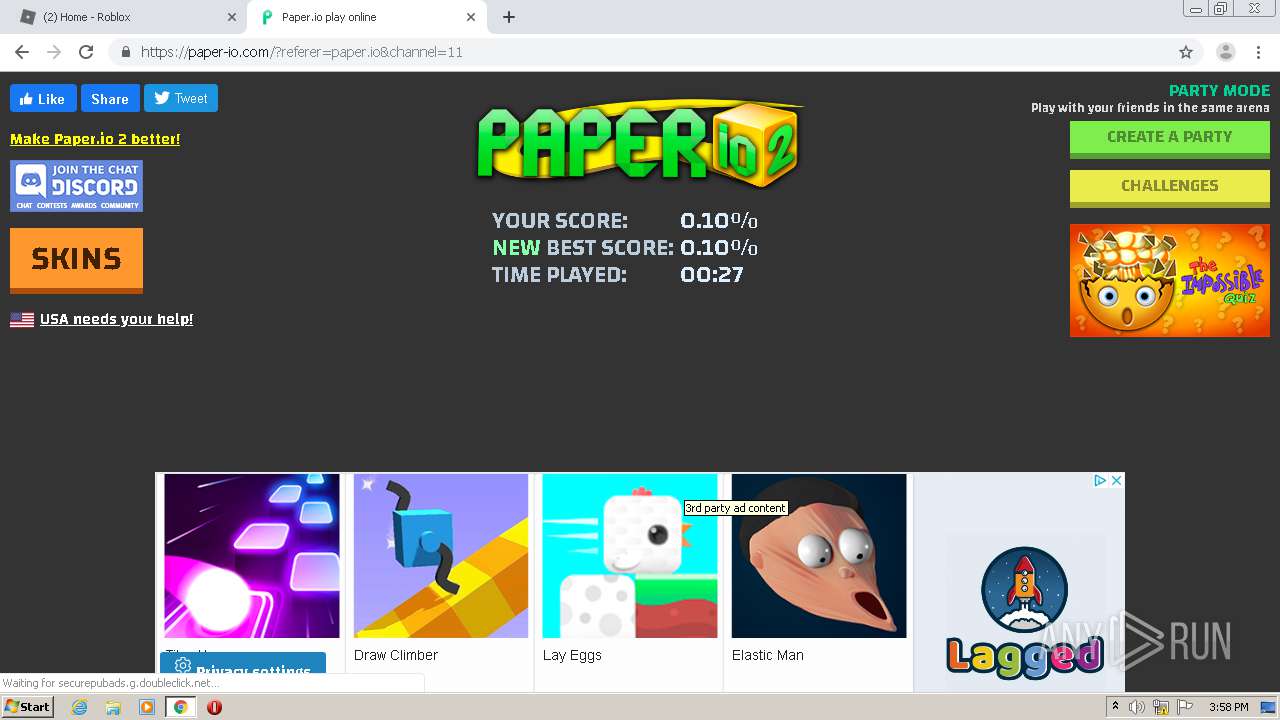Select the Paper.io play online tab
This screenshot has width=1280, height=720.
pyautogui.click(x=365, y=17)
